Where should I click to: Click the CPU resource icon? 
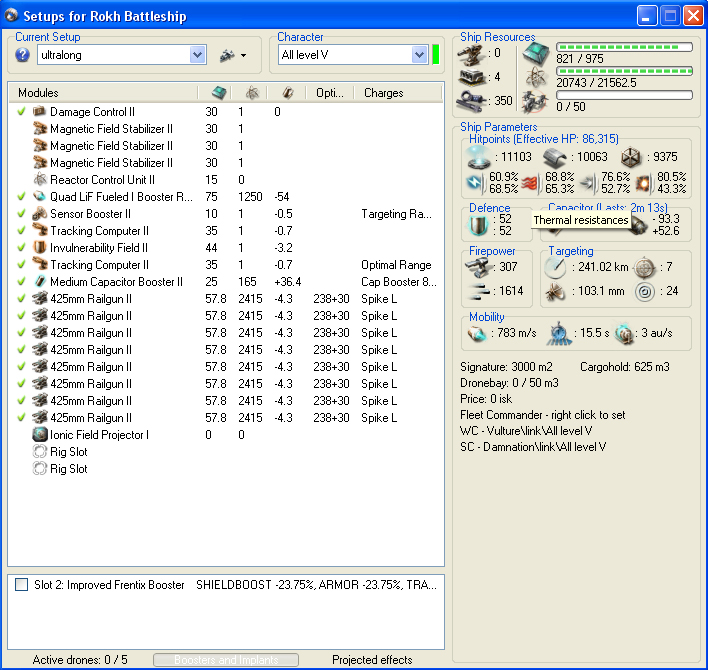click(x=536, y=54)
